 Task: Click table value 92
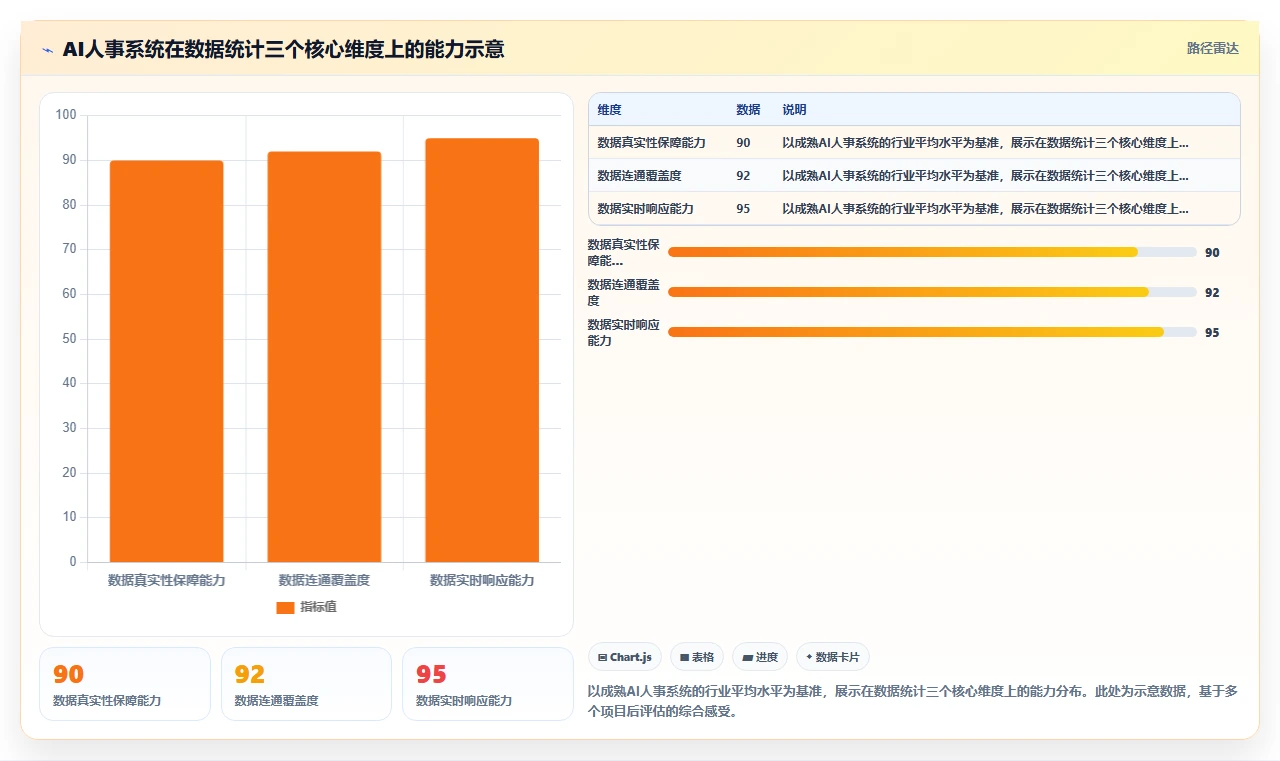point(743,176)
